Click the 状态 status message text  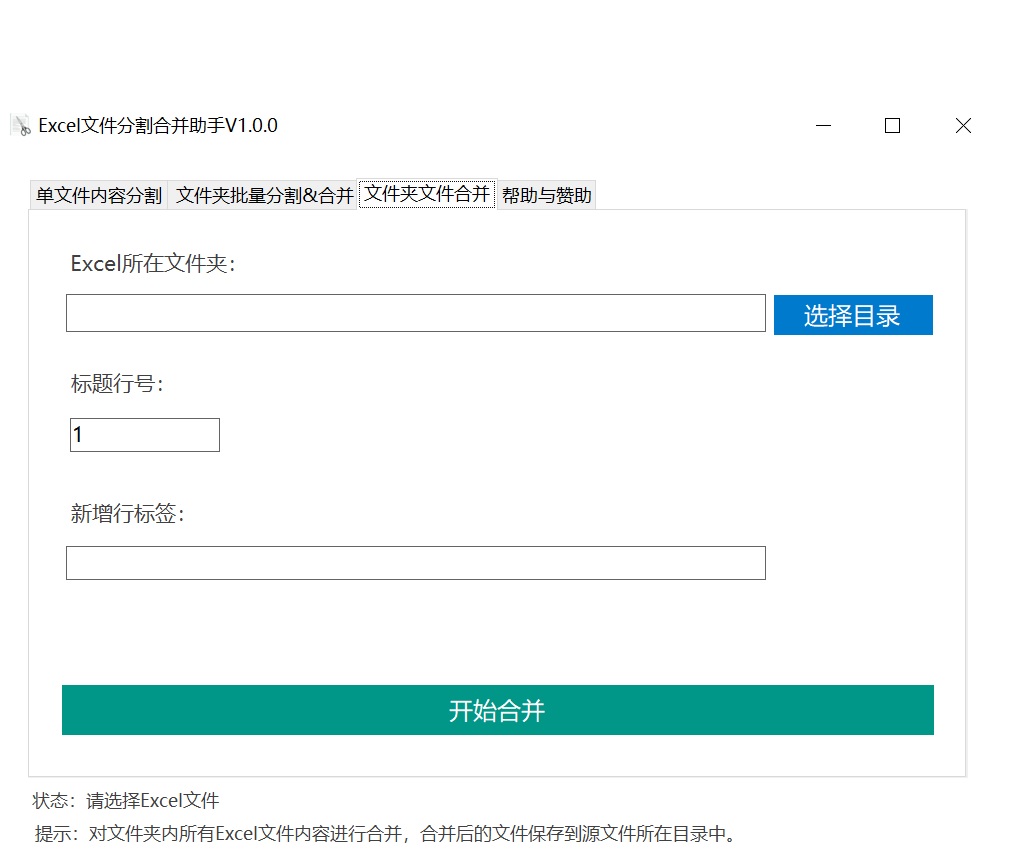coord(126,800)
